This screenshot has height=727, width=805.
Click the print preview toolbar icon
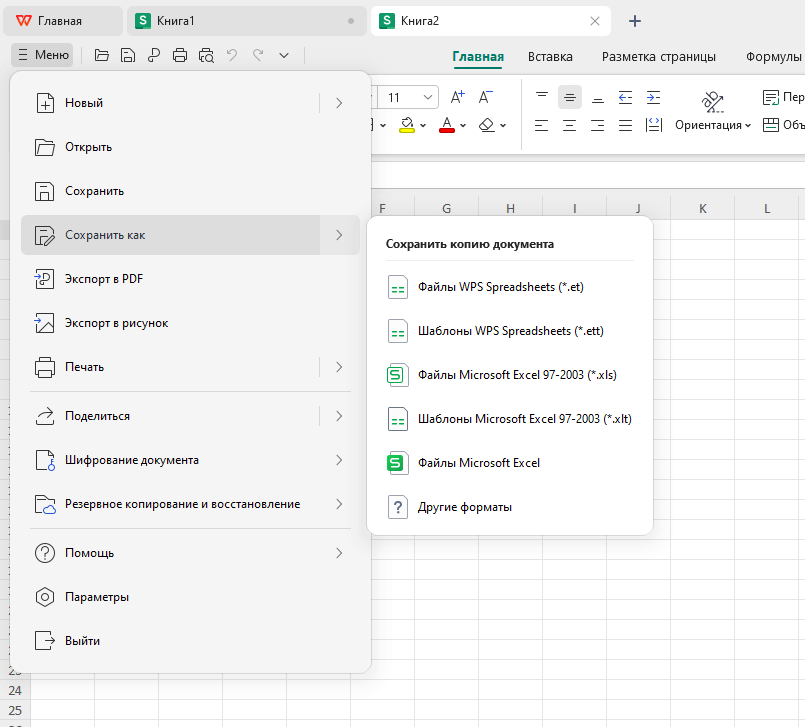[206, 55]
